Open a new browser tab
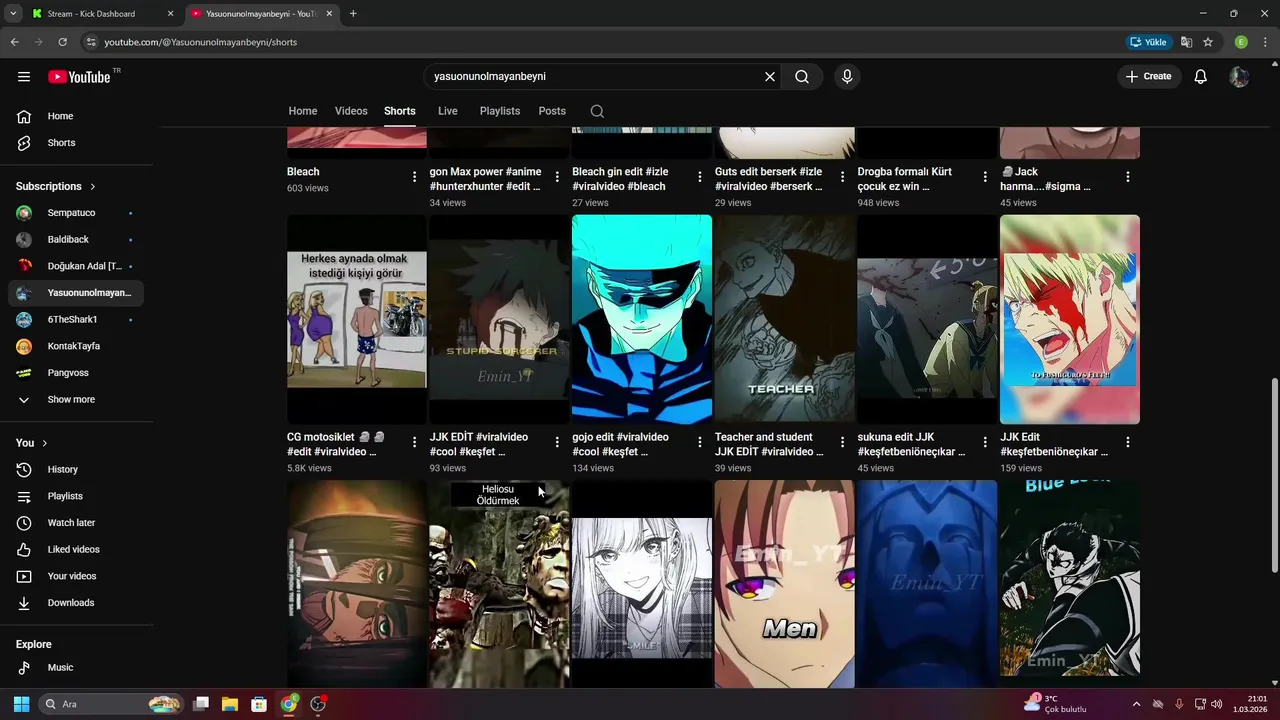 point(353,14)
